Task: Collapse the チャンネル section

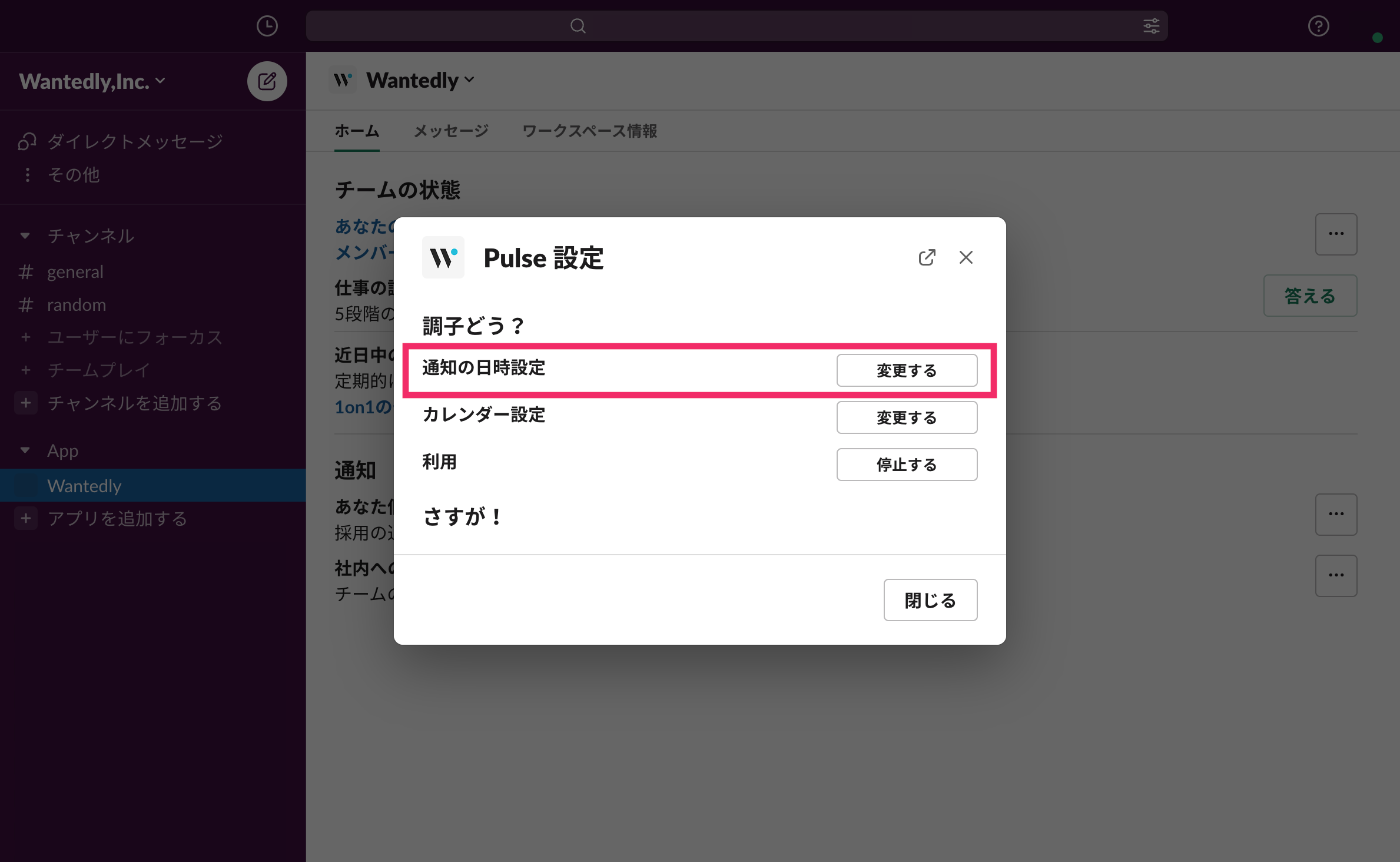Action: coord(25,236)
